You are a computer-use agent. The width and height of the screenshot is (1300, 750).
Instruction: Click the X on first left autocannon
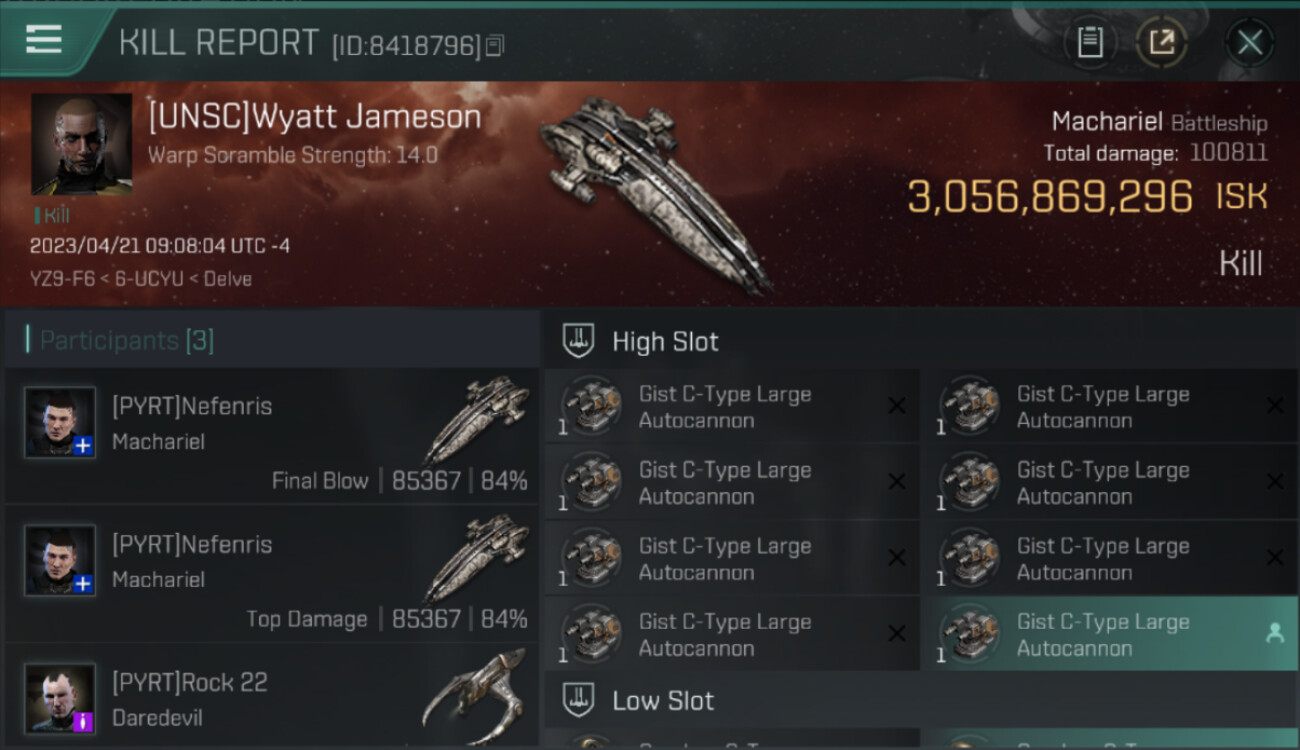pyautogui.click(x=897, y=405)
